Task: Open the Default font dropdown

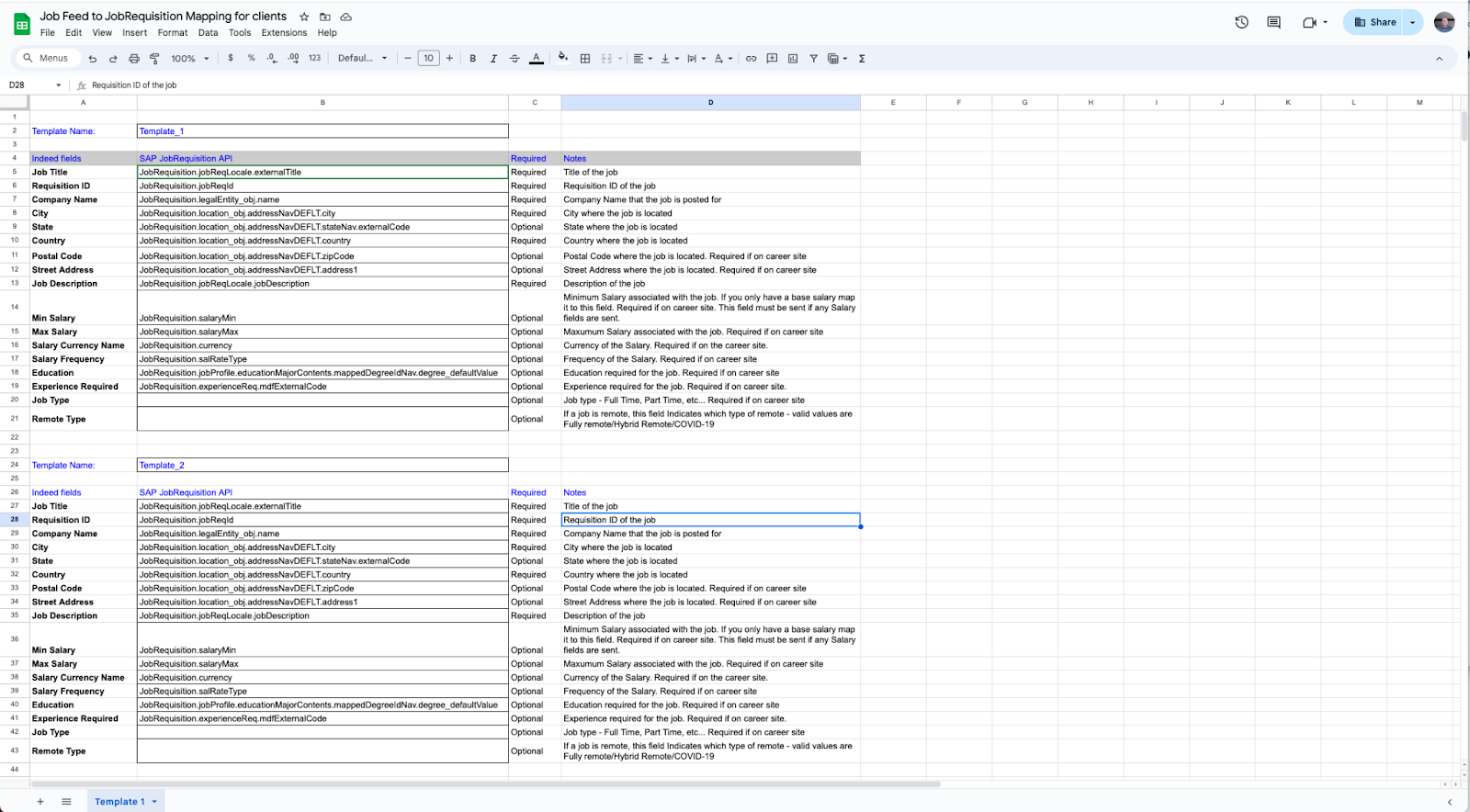Action: click(363, 58)
